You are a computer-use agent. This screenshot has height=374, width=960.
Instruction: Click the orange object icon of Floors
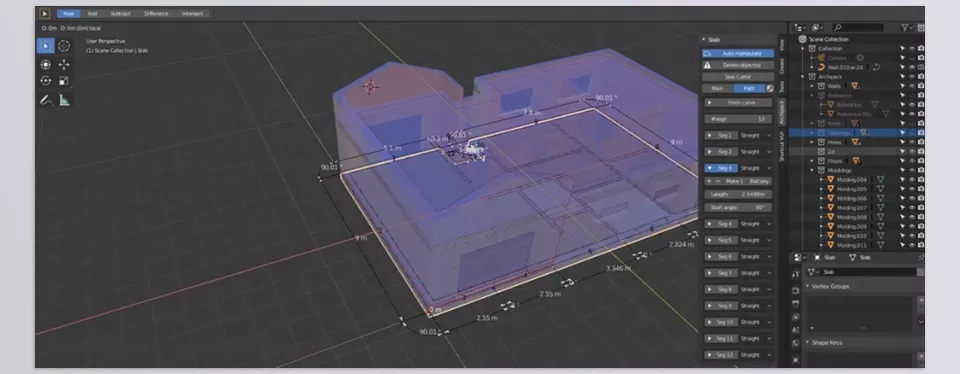point(856,161)
